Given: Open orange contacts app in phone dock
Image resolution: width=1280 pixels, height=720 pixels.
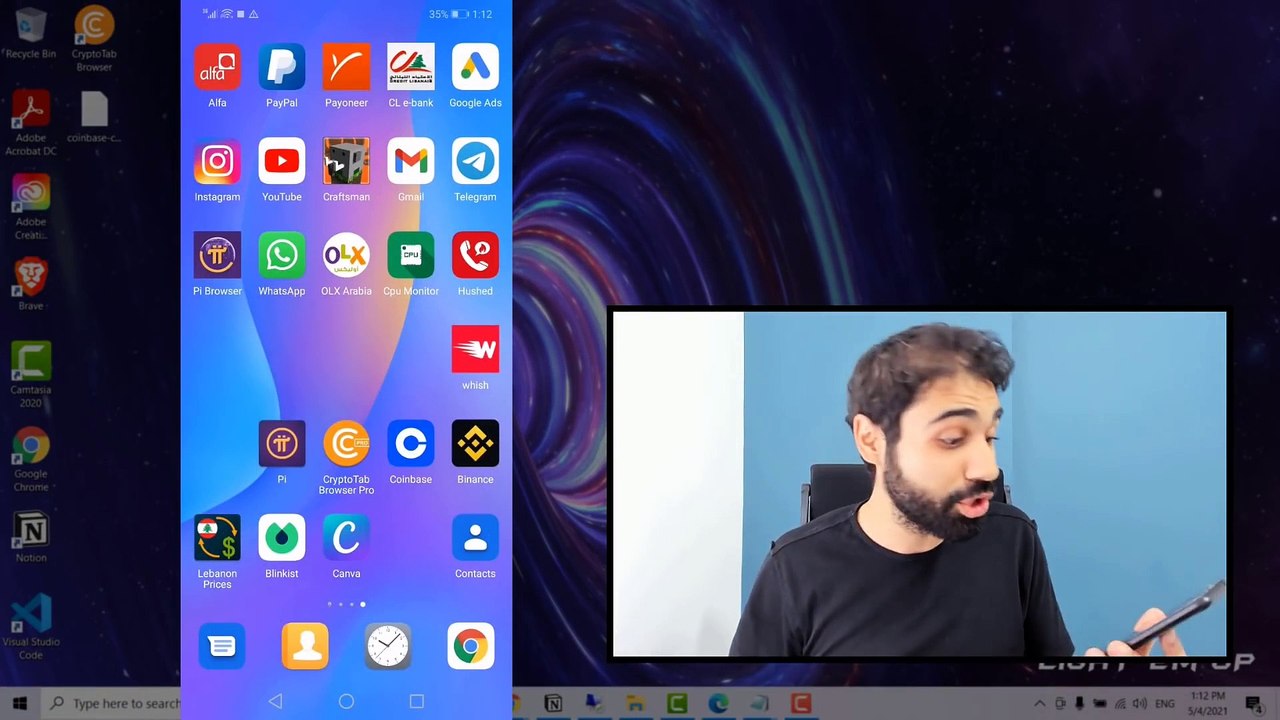Looking at the screenshot, I should point(305,646).
